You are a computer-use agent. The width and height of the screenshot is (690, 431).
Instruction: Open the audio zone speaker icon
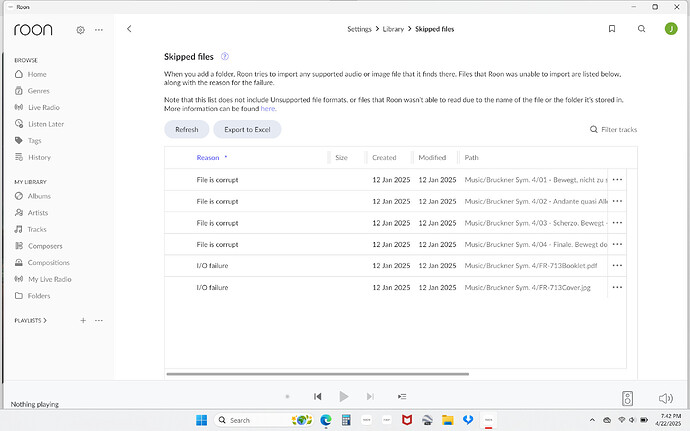[x=628, y=398]
